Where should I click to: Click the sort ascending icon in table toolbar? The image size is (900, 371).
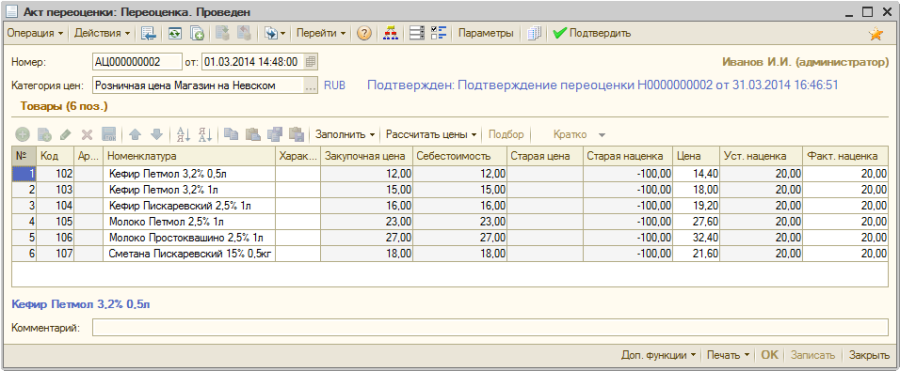[183, 134]
